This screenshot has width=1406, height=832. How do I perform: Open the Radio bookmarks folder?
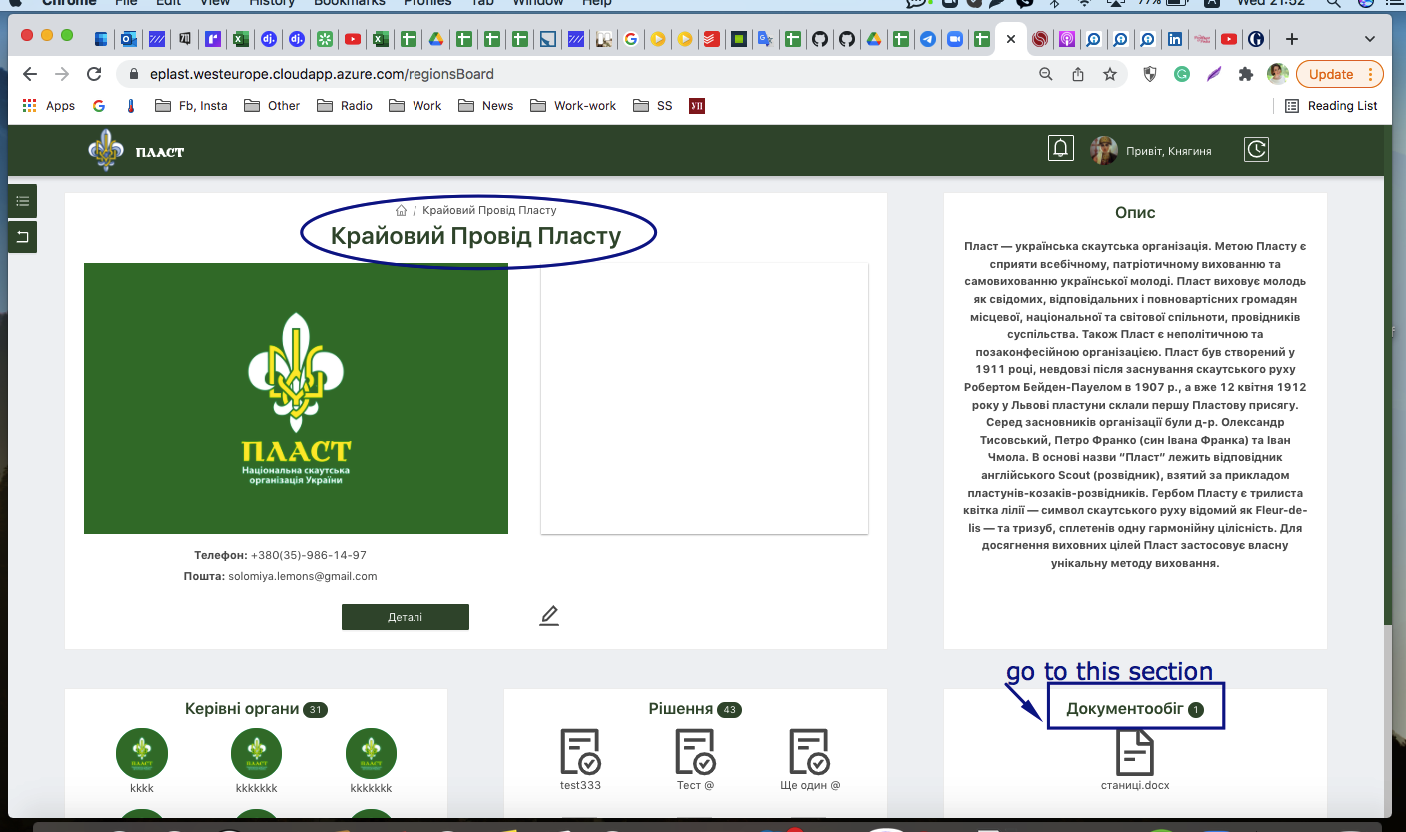tap(345, 106)
